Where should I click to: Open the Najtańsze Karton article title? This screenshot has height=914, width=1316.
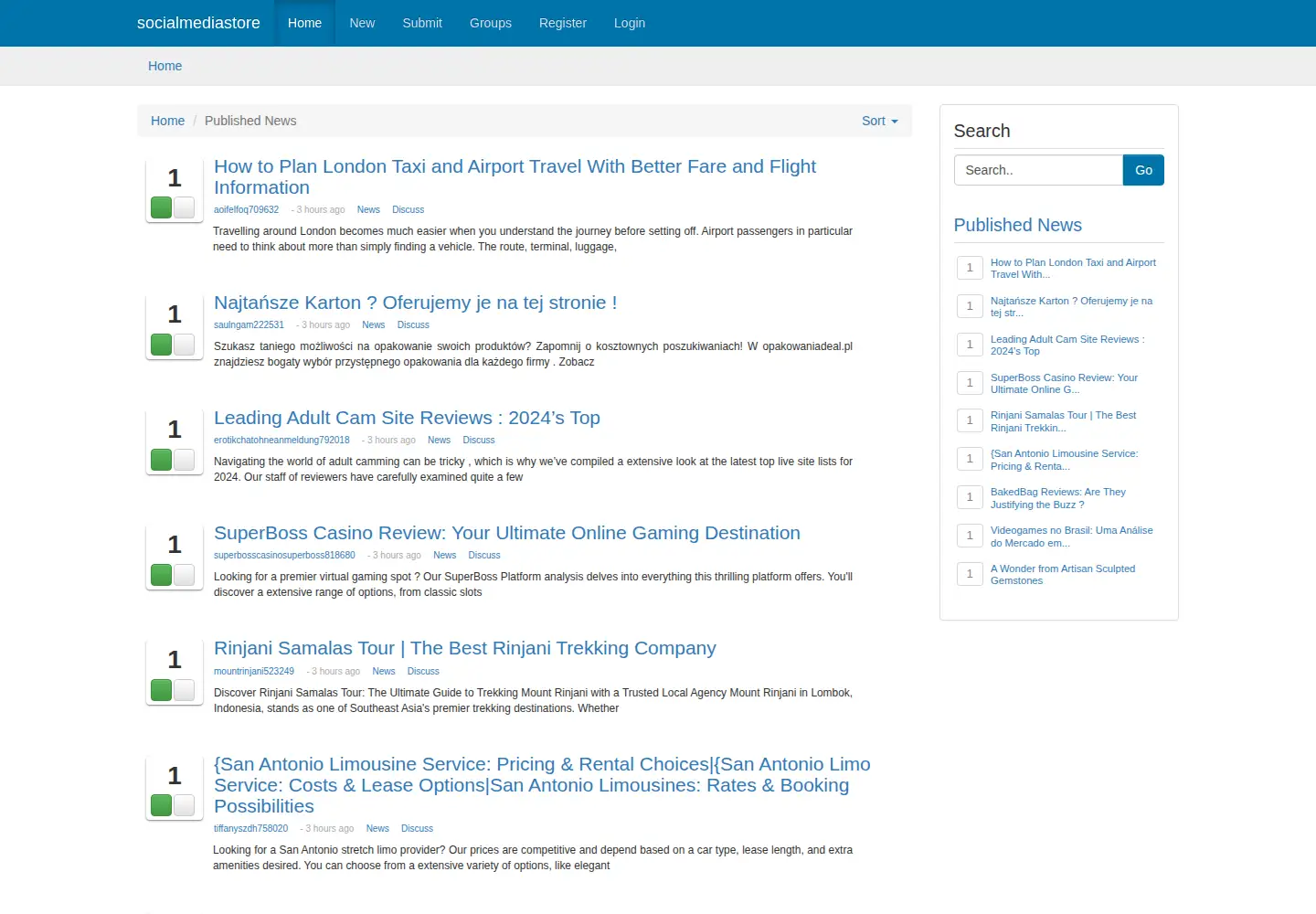tap(415, 303)
